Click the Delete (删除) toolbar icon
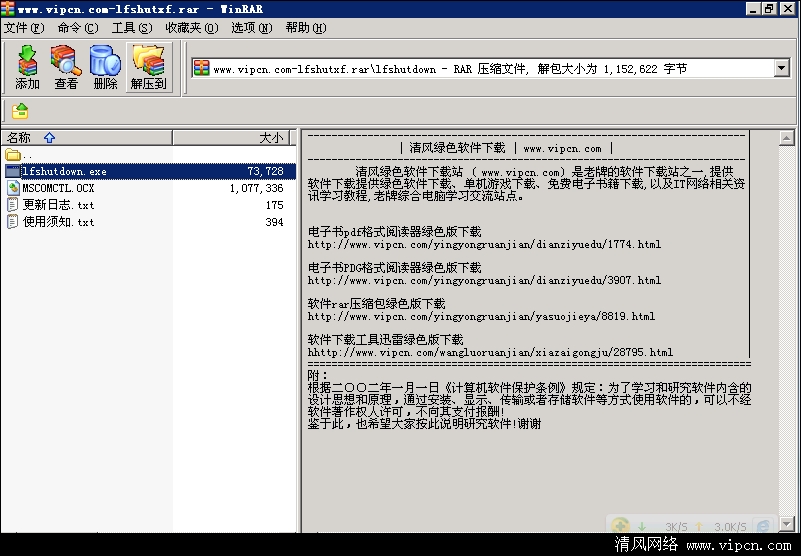 pyautogui.click(x=105, y=67)
